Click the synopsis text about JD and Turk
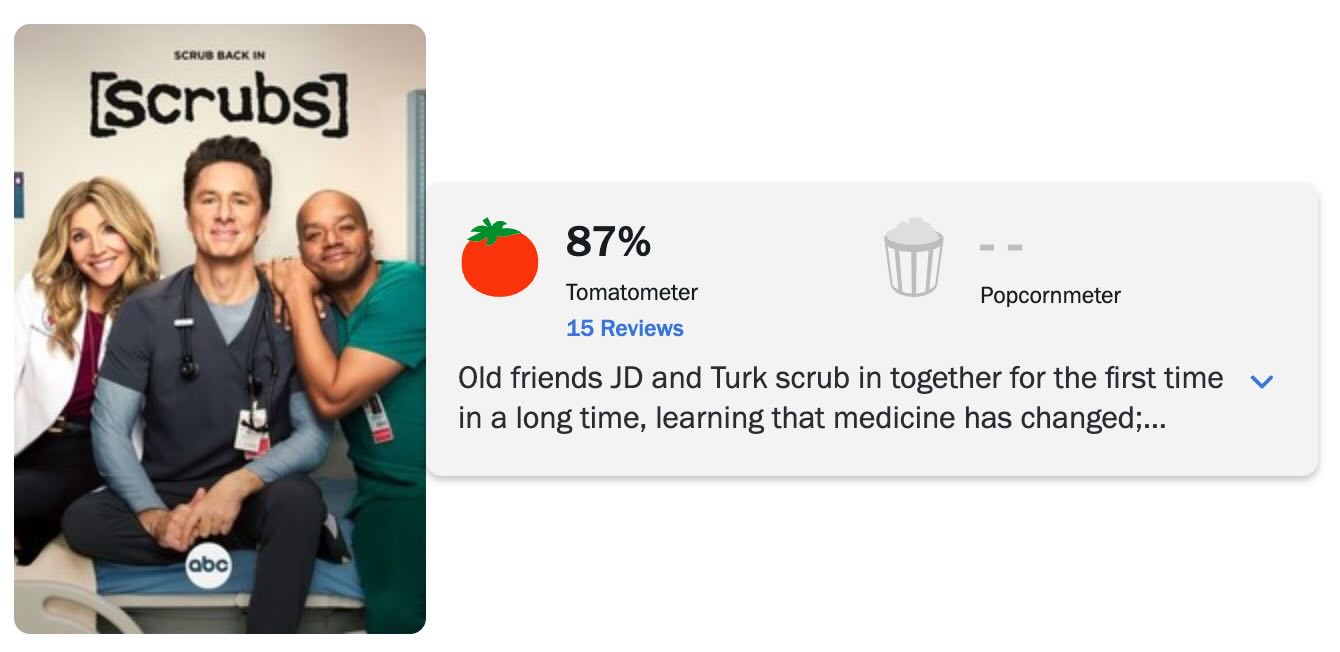The width and height of the screenshot is (1340, 652). coord(840,378)
